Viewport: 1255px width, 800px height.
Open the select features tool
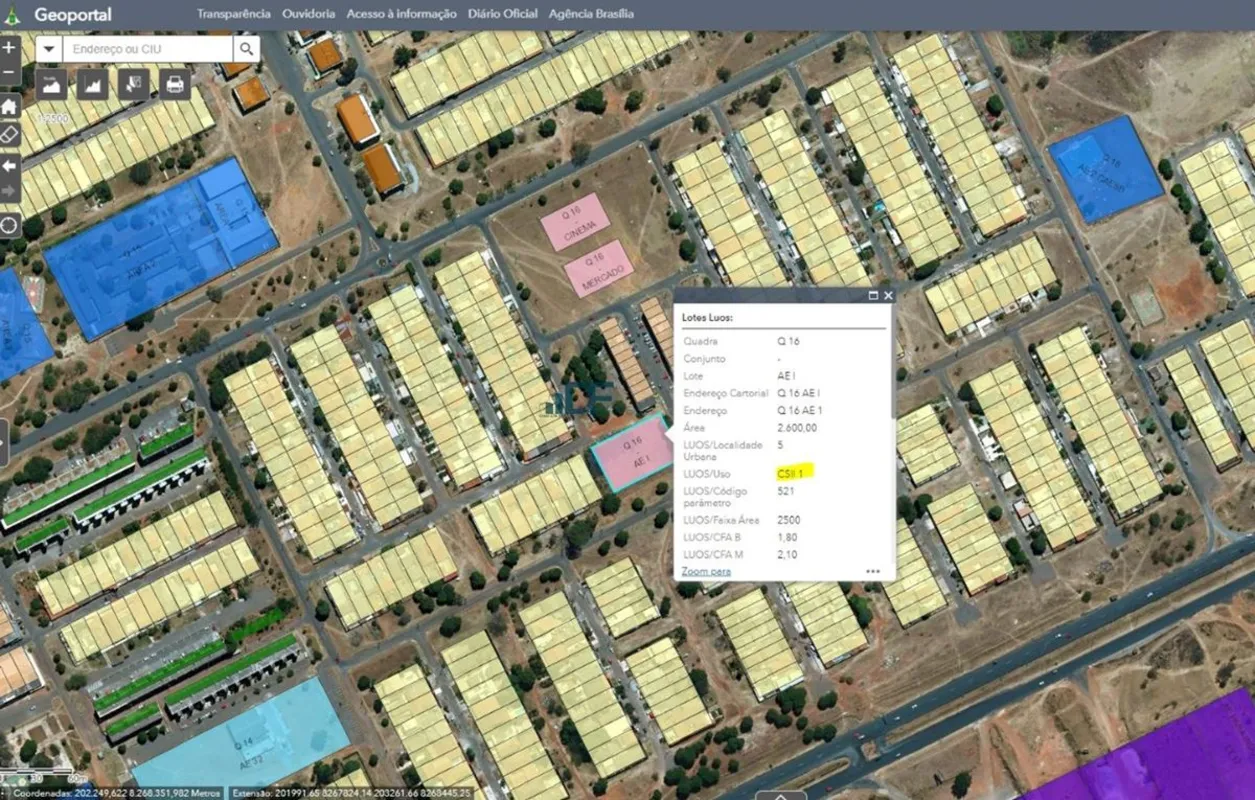pos(133,84)
